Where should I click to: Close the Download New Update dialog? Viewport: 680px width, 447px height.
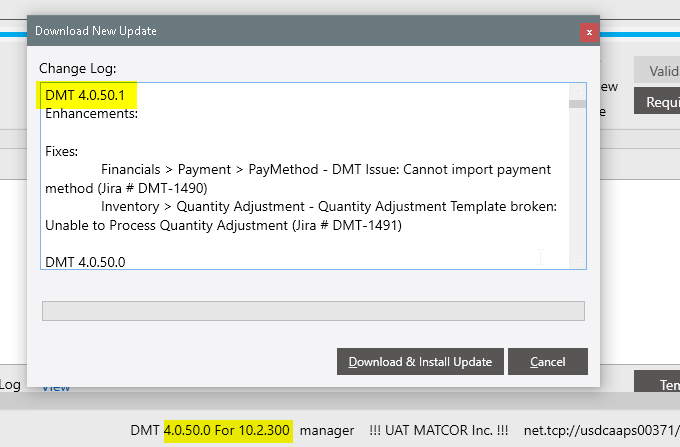pyautogui.click(x=589, y=32)
